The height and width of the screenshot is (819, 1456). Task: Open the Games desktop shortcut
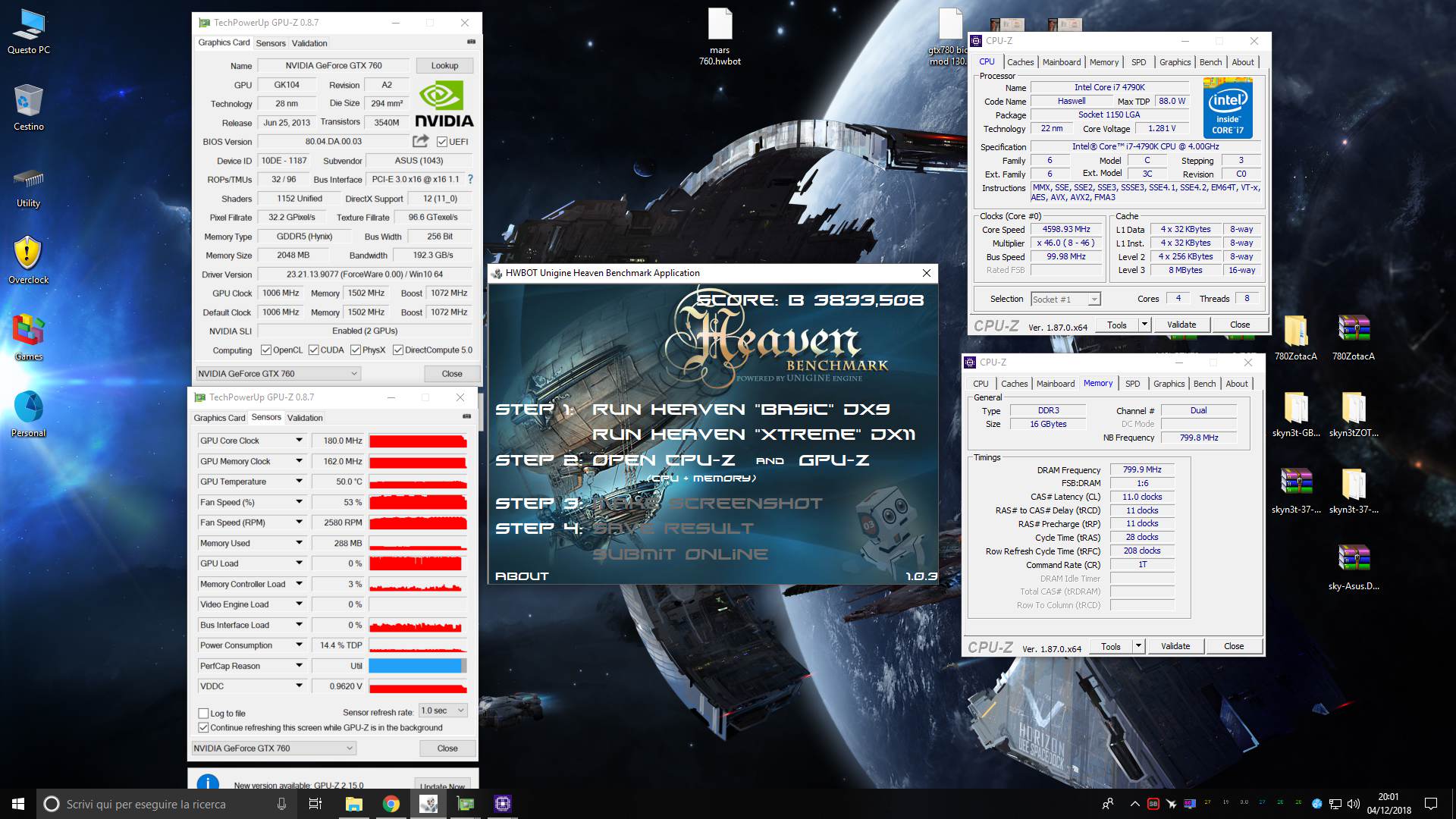(x=29, y=337)
